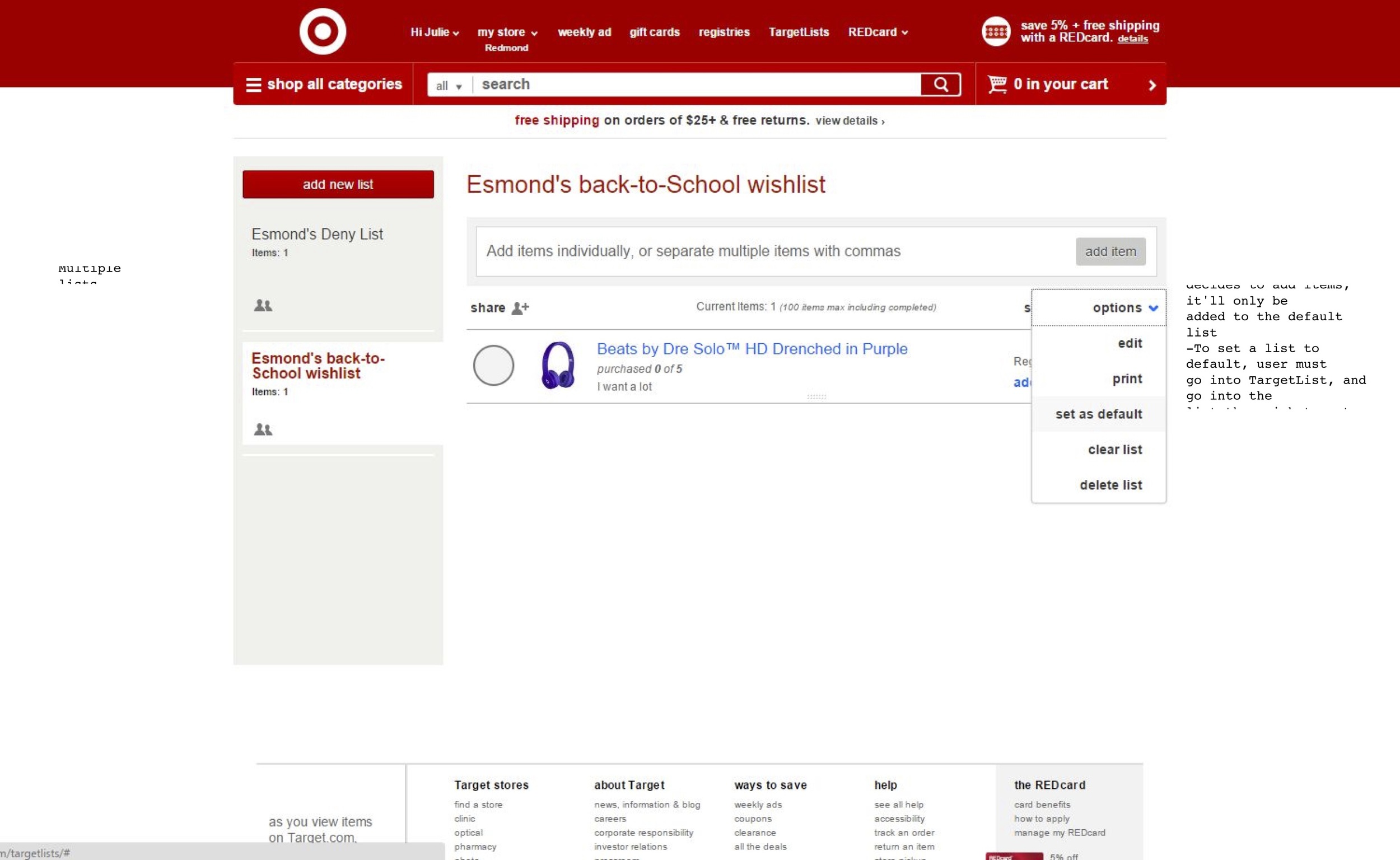
Task: Click the Target bullseye logo
Action: (x=323, y=31)
